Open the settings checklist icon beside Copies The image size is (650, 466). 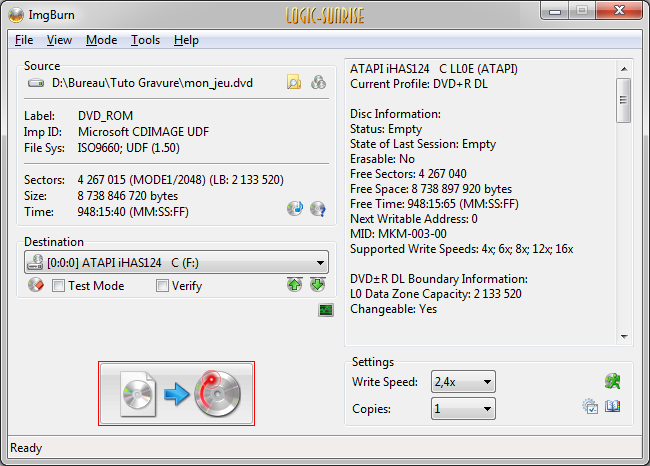point(590,406)
